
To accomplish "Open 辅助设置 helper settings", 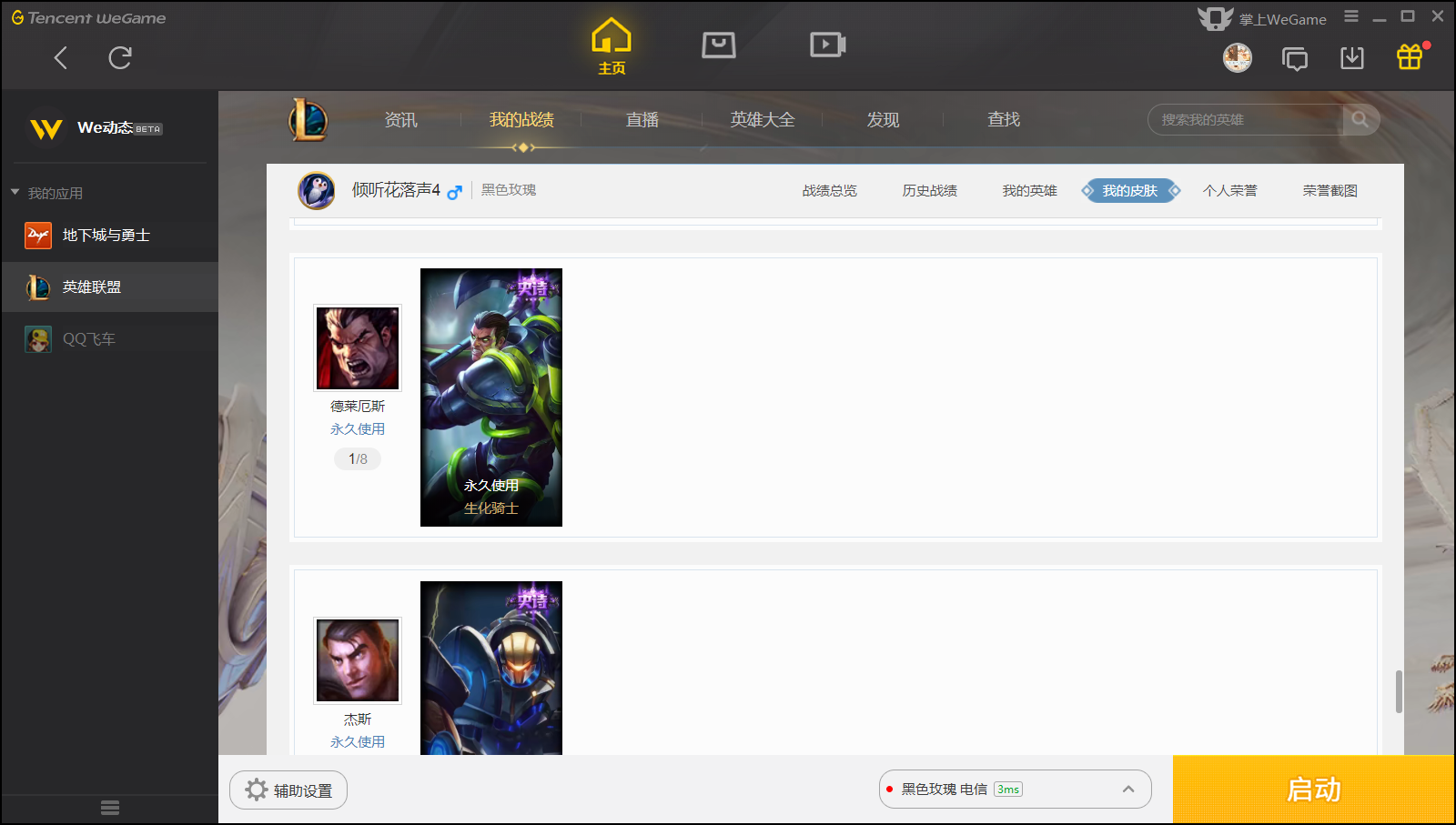I will [x=288, y=790].
